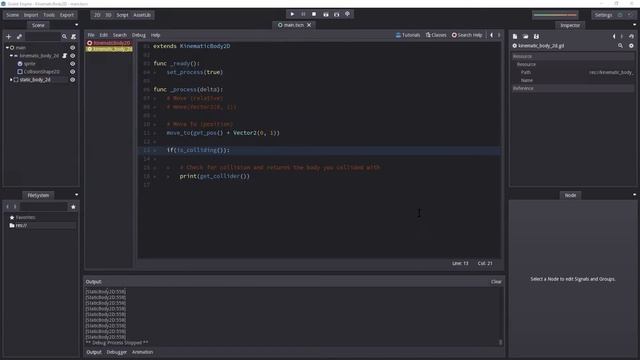Open the Inspector dock dropdown arrow
The height and width of the screenshot is (360, 640).
pyautogui.click(x=634, y=25)
